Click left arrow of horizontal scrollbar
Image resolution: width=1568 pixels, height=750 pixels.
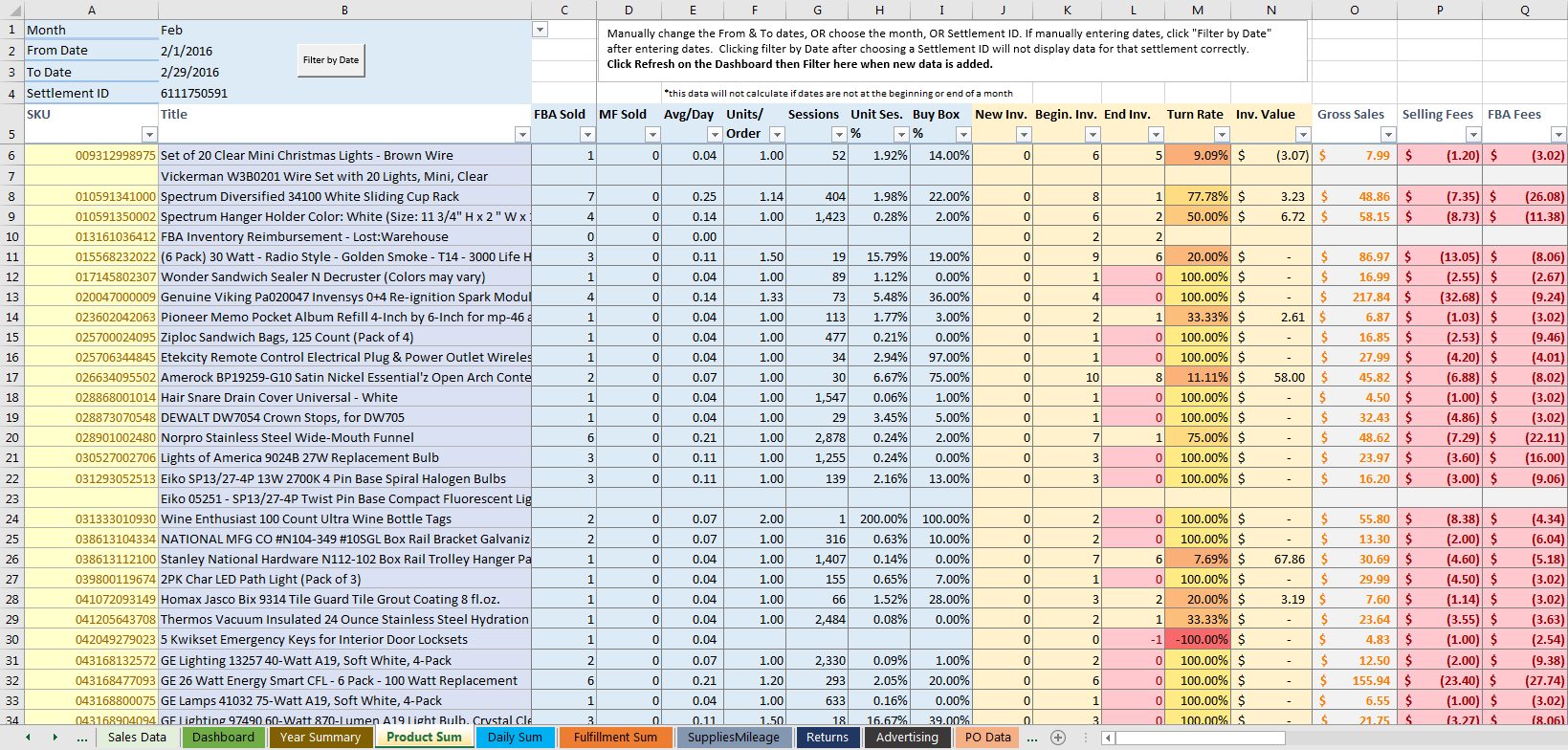(x=1108, y=738)
